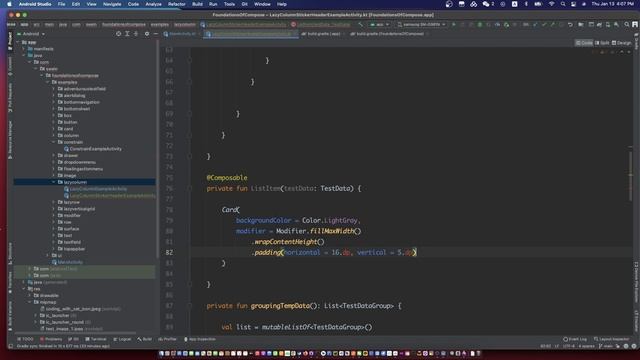
Task: Click project panel gear settings icon
Action: click(147, 34)
